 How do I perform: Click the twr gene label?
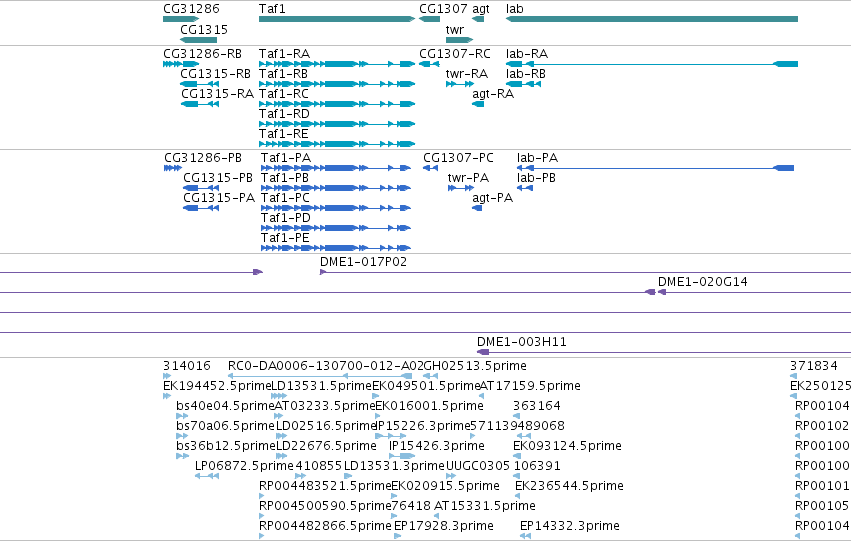(x=455, y=29)
